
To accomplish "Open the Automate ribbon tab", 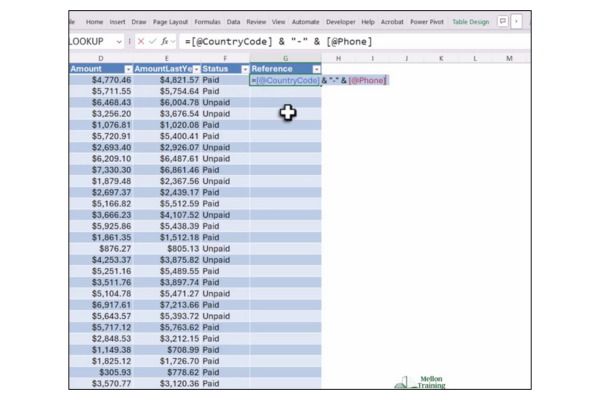I will 305,21.
